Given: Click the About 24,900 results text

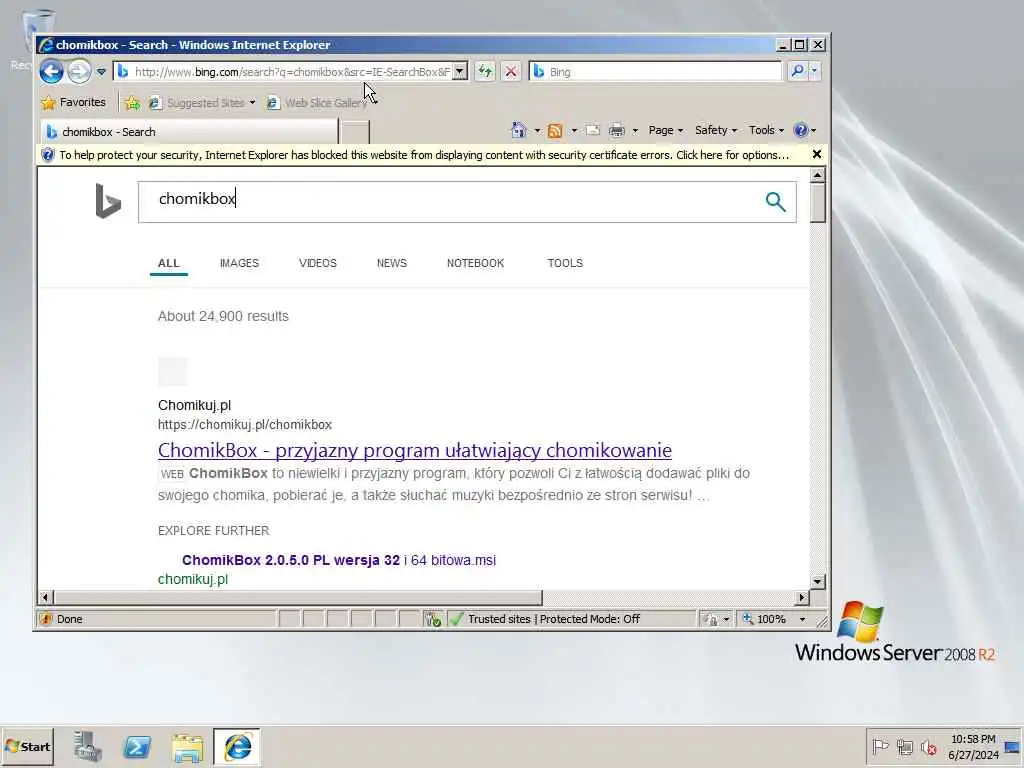Looking at the screenshot, I should (x=223, y=316).
